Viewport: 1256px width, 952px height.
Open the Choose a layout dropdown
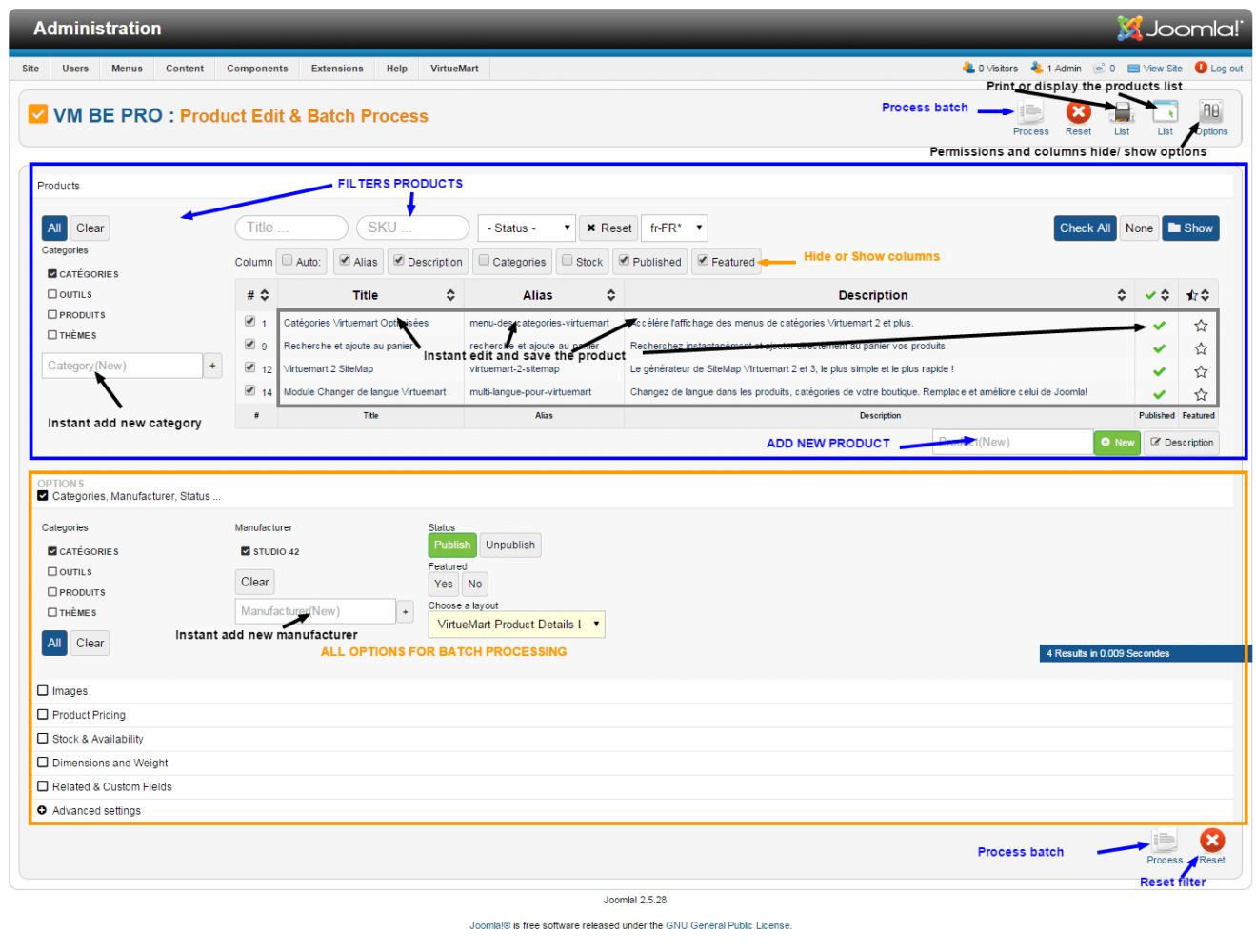tap(516, 625)
